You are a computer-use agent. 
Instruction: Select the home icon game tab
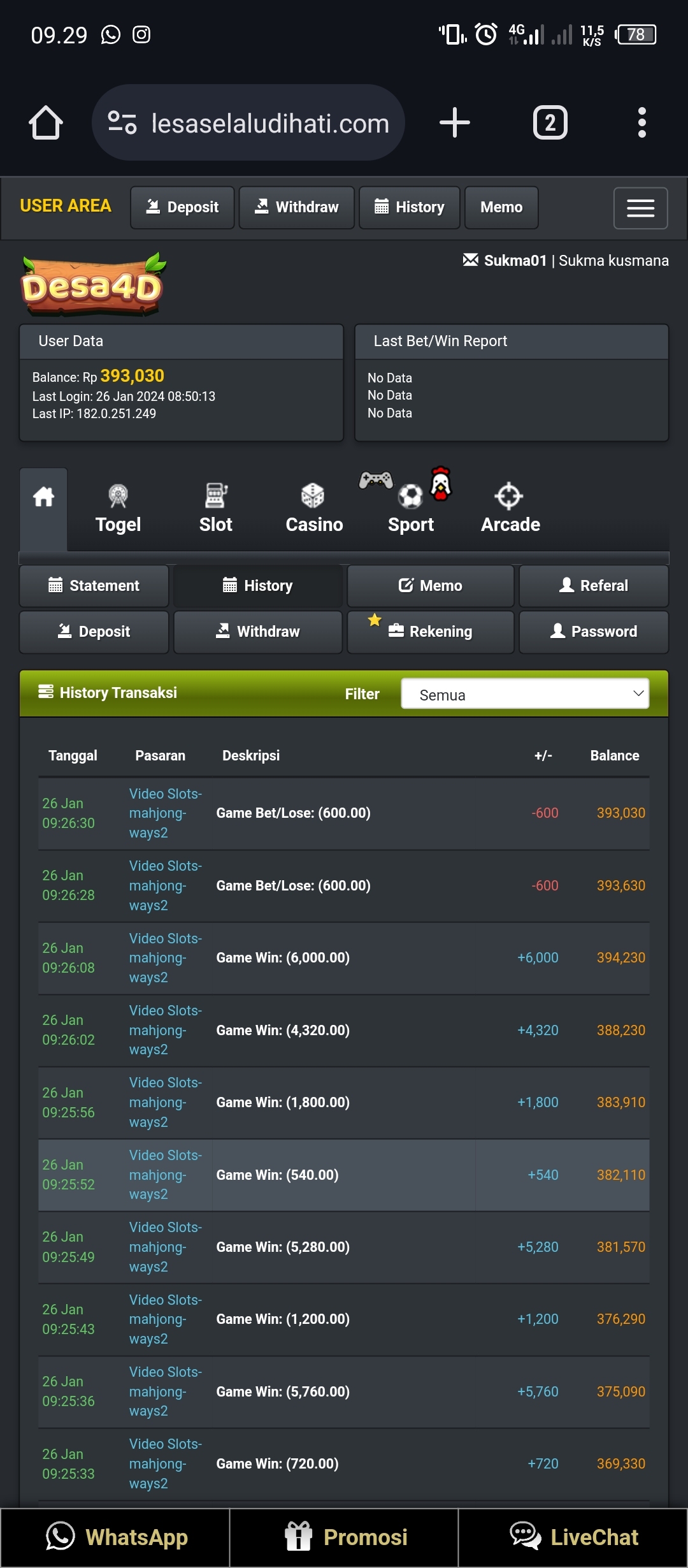43,497
